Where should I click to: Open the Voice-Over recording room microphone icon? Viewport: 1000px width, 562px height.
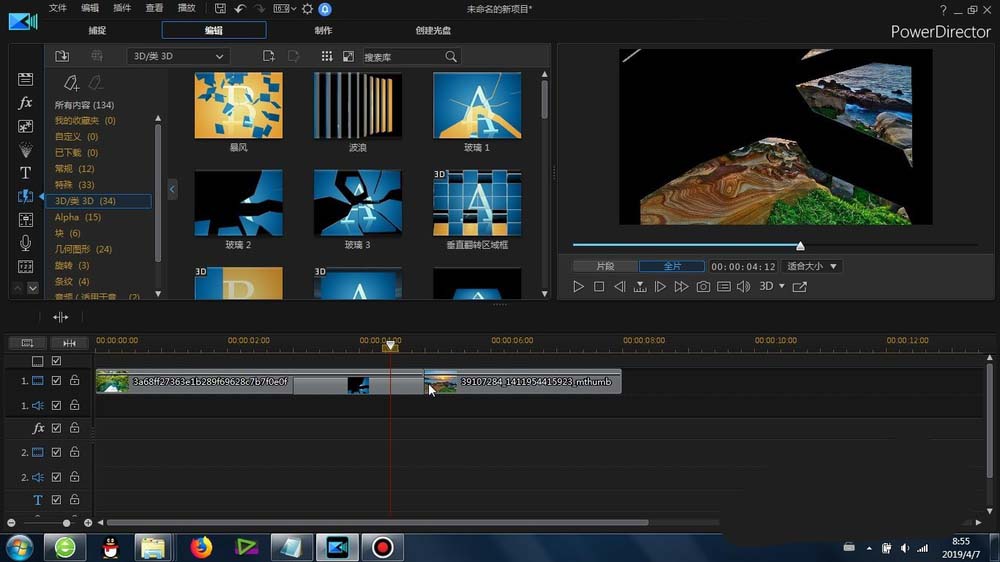26,243
